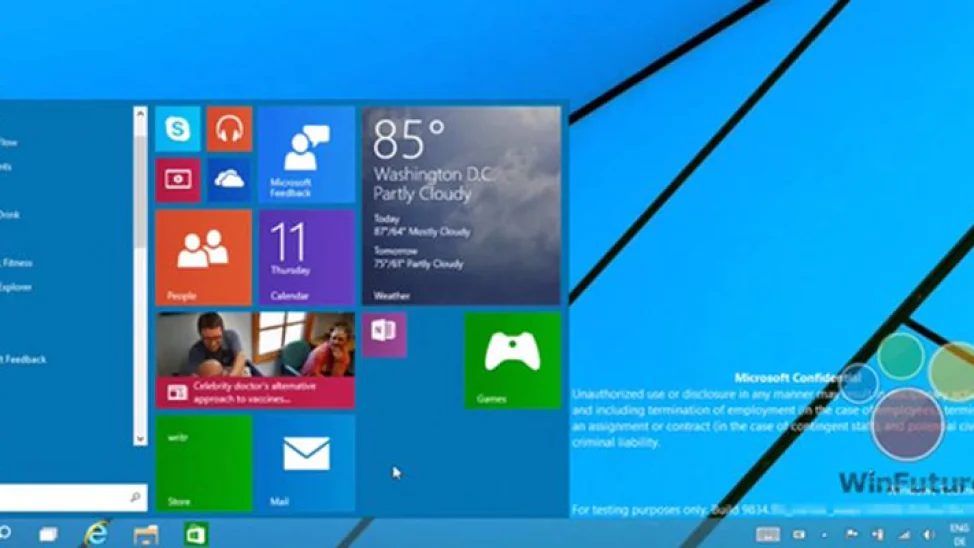Launch the Games tile
The image size is (974, 548).
tap(512, 360)
